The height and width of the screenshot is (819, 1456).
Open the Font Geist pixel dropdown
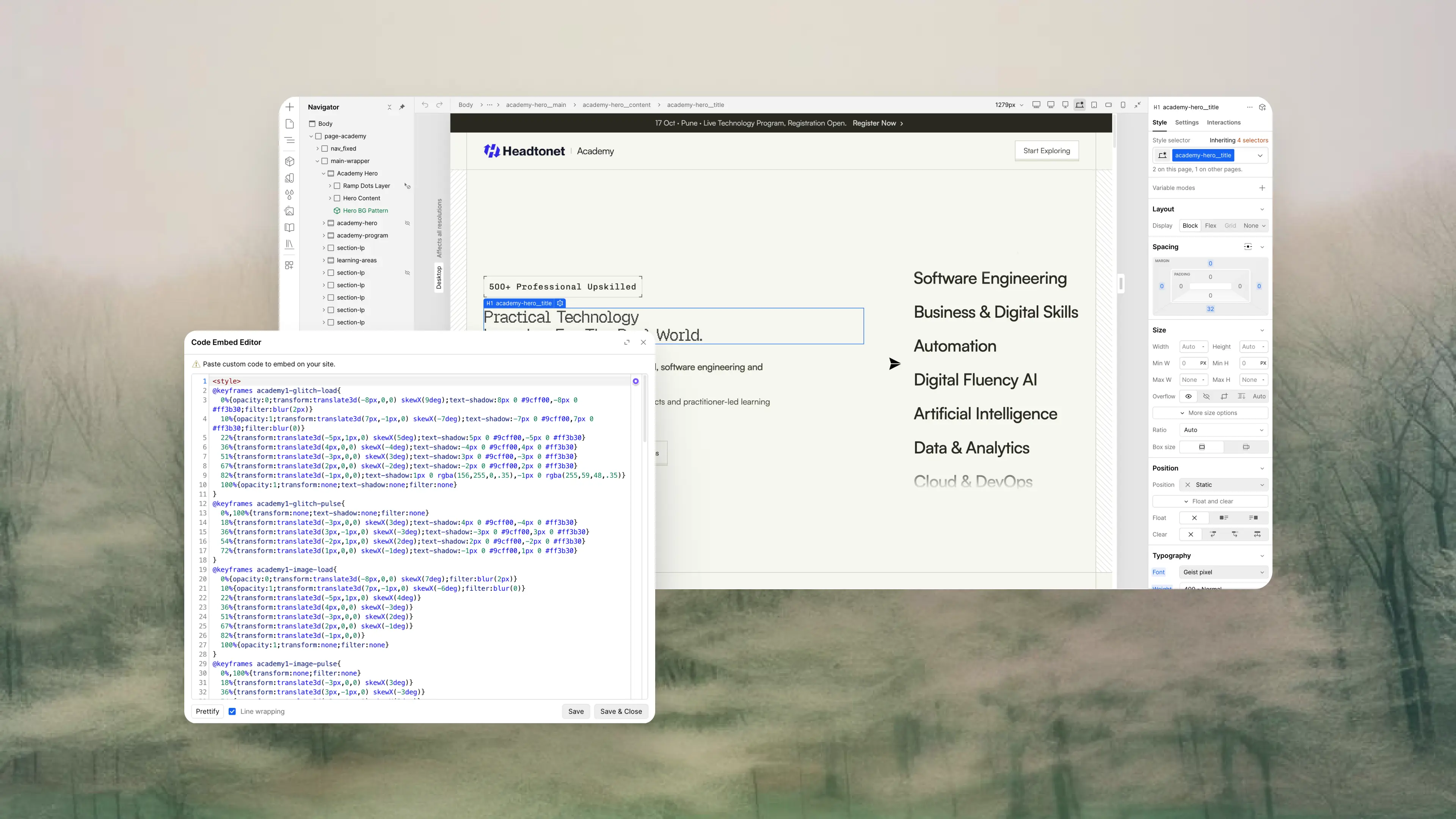tap(1224, 572)
